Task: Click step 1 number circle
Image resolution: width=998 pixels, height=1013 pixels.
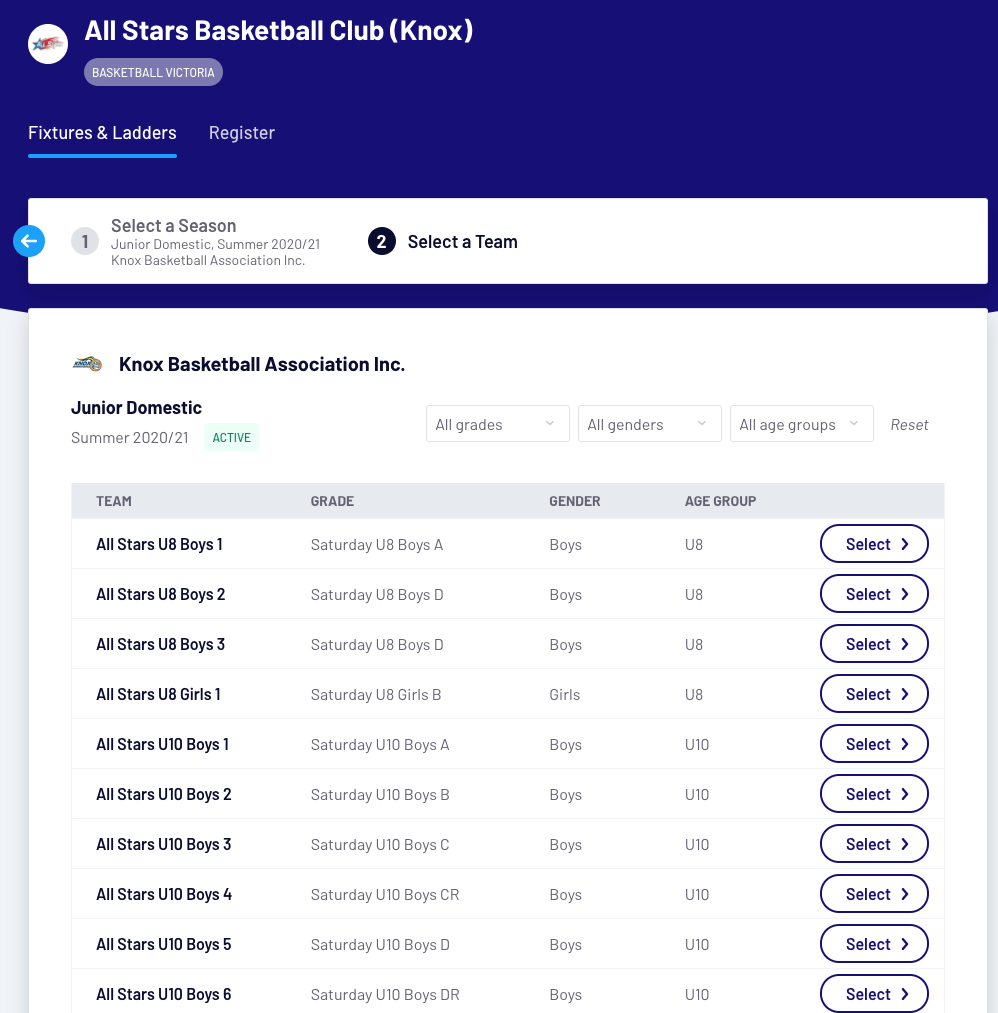Action: [x=85, y=241]
